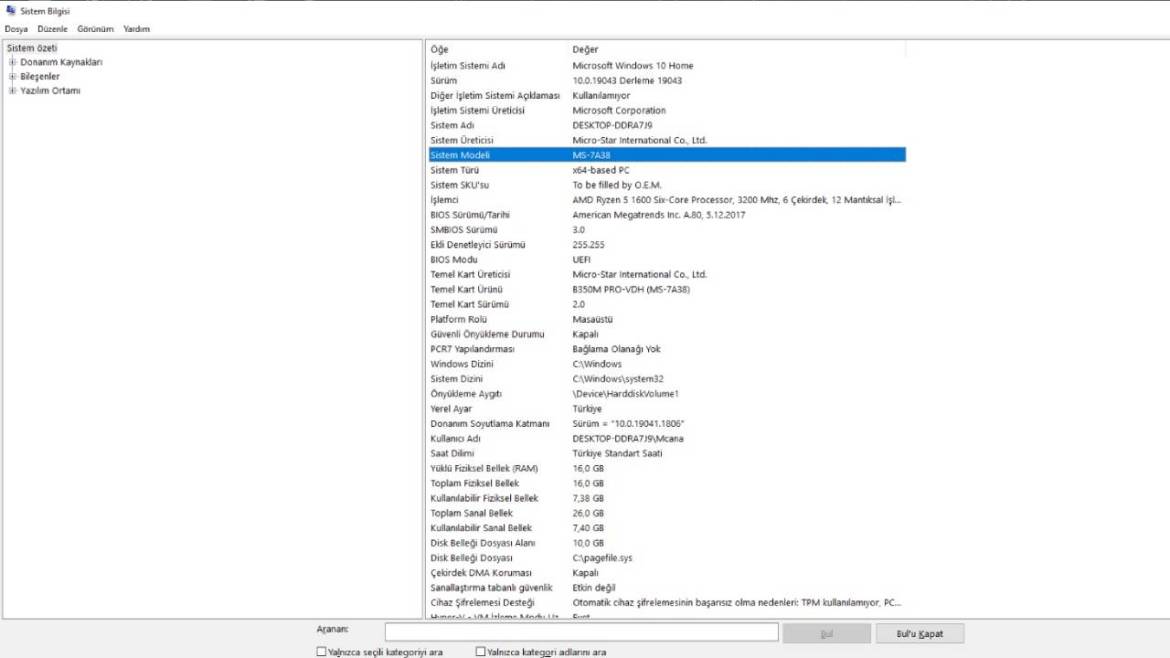The image size is (1170, 658).
Task: Select Sistem özeti in the tree
Action: 32,48
